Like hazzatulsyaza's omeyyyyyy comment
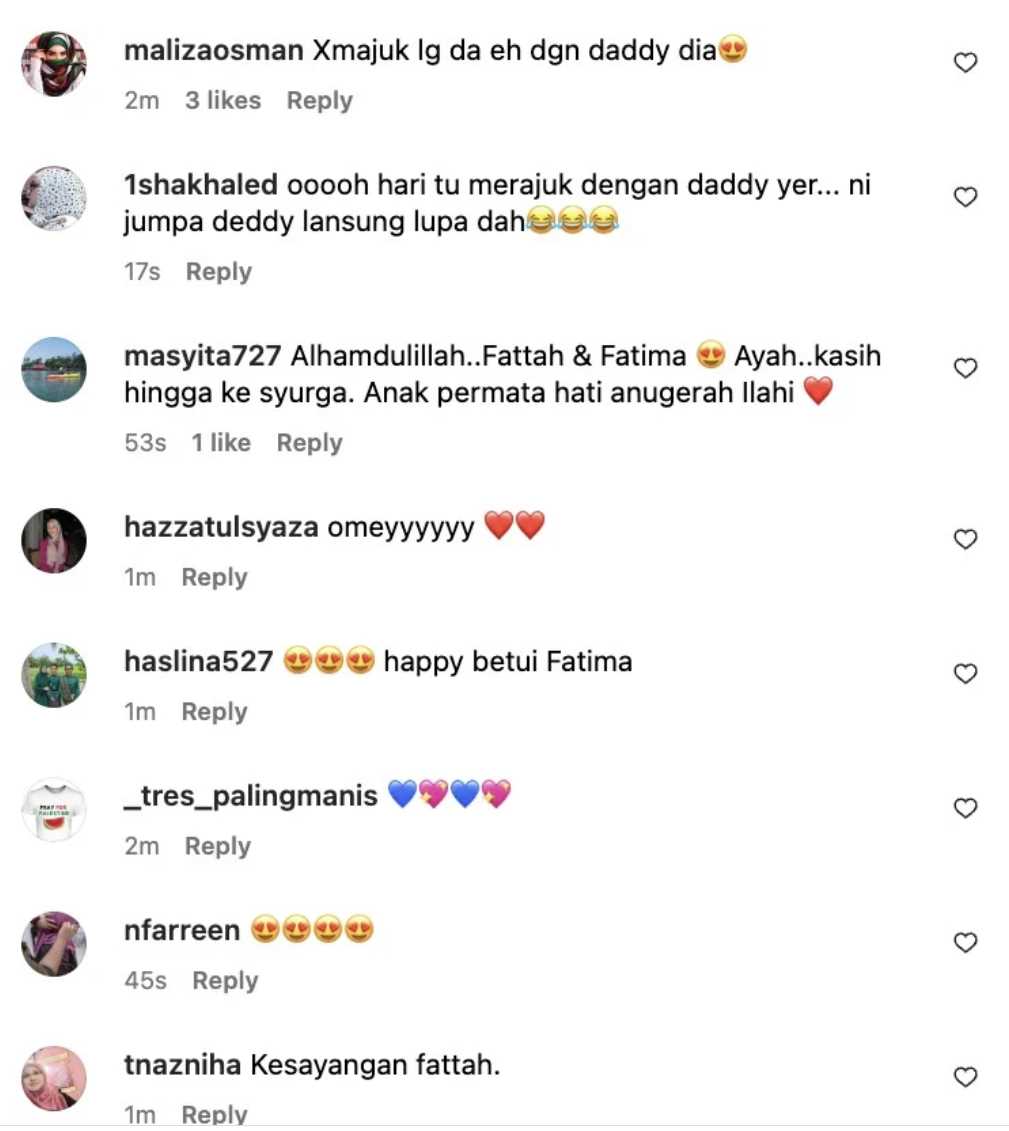1009x1131 pixels. tap(965, 539)
